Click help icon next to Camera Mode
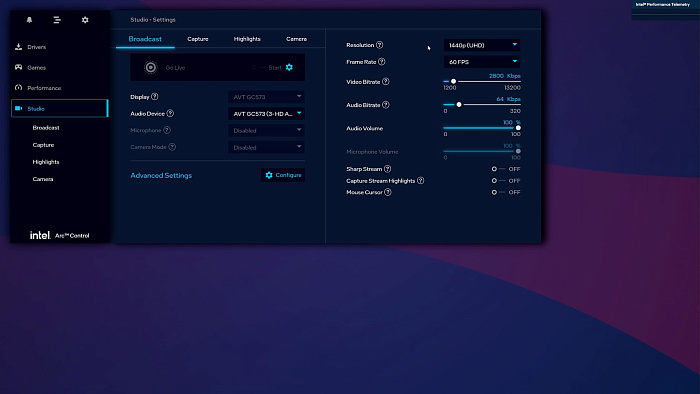 (x=172, y=147)
